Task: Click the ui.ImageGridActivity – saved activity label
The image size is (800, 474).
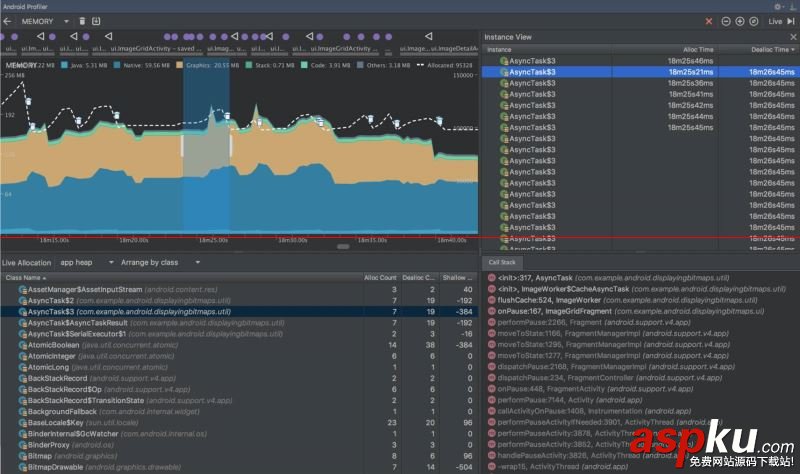Action: (156, 49)
